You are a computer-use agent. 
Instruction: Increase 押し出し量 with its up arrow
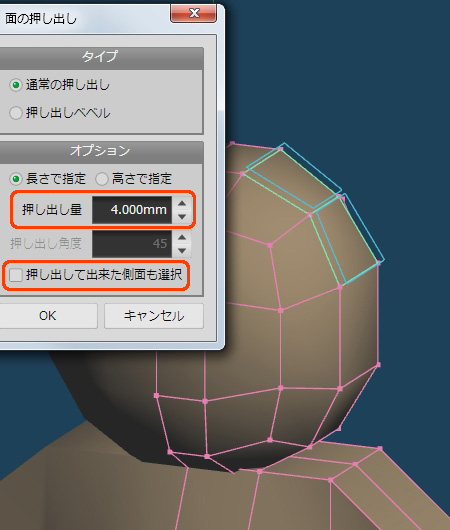click(182, 203)
